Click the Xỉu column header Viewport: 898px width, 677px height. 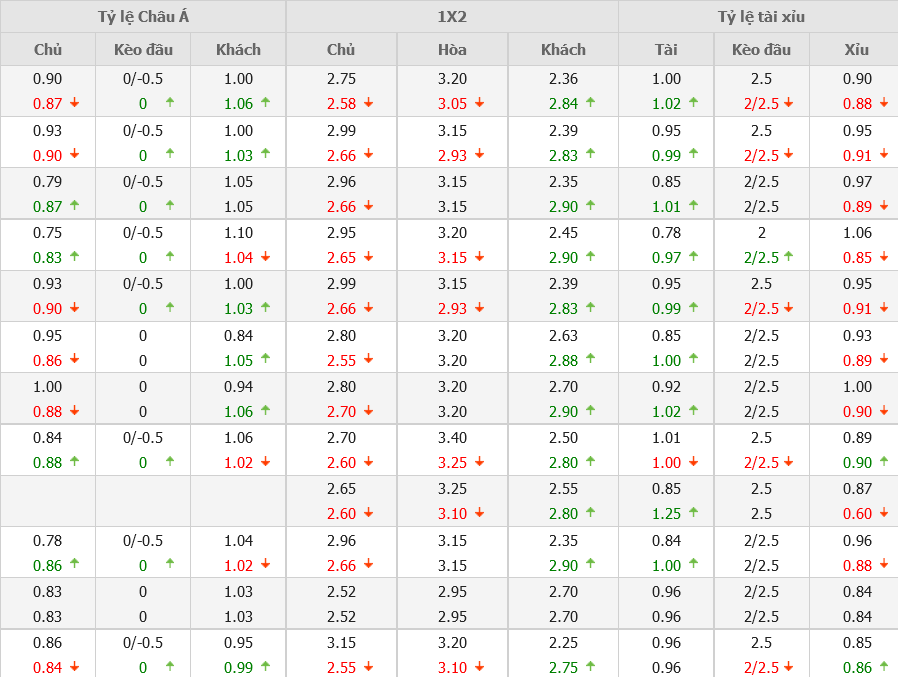[857, 49]
